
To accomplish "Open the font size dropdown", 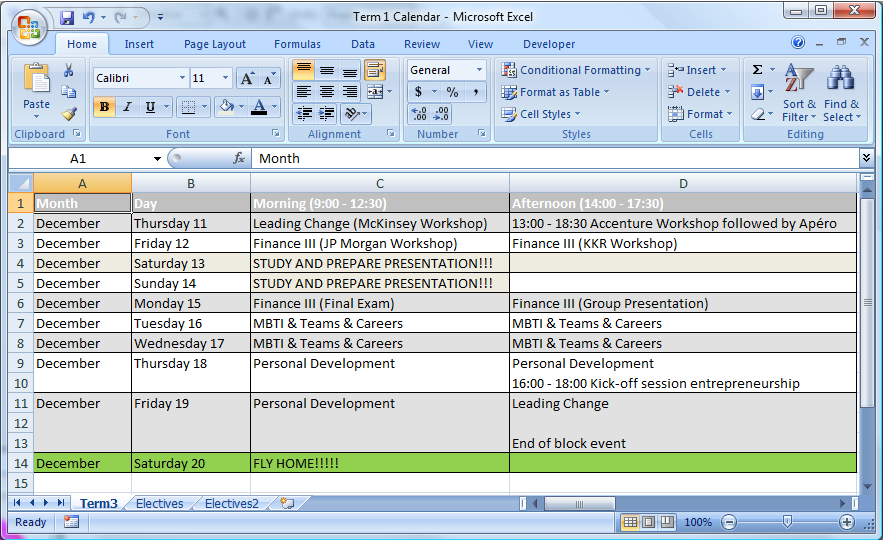I will click(x=225, y=78).
